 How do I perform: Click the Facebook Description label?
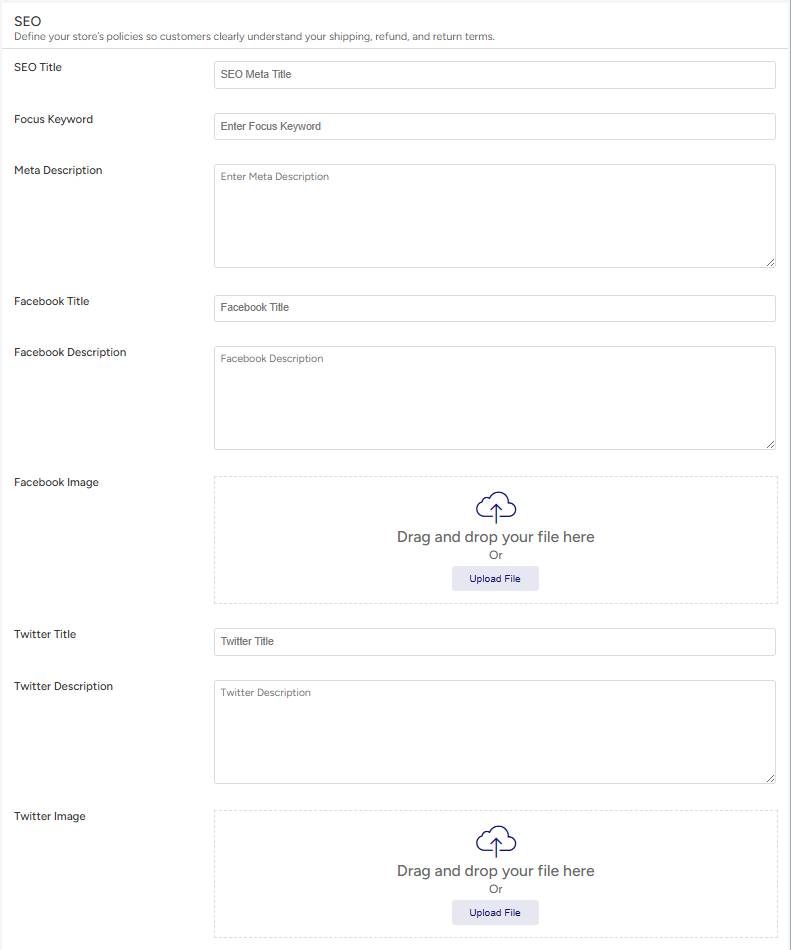(70, 352)
